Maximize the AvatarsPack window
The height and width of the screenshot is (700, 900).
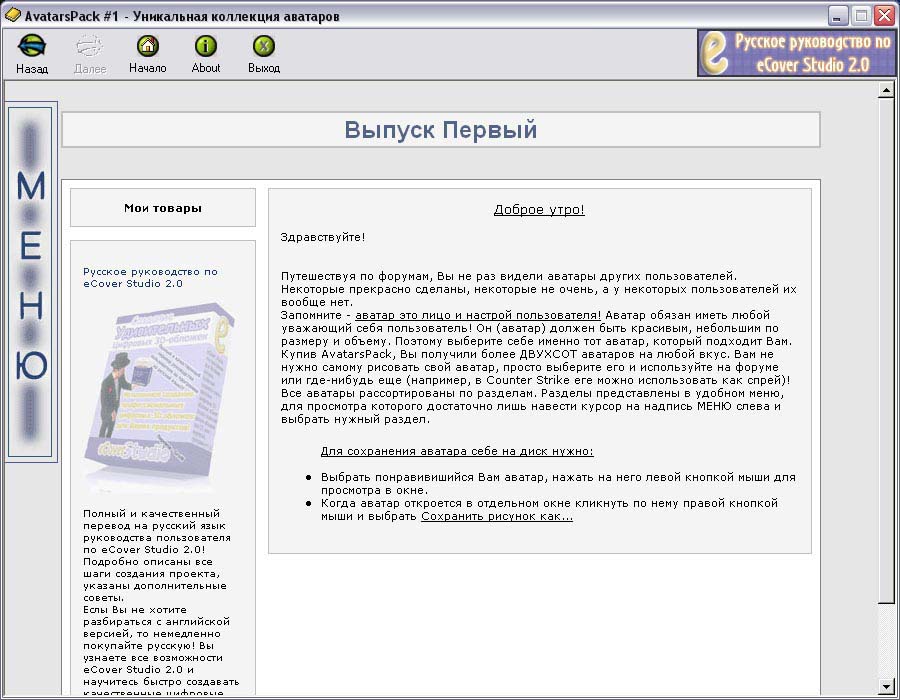tap(861, 15)
